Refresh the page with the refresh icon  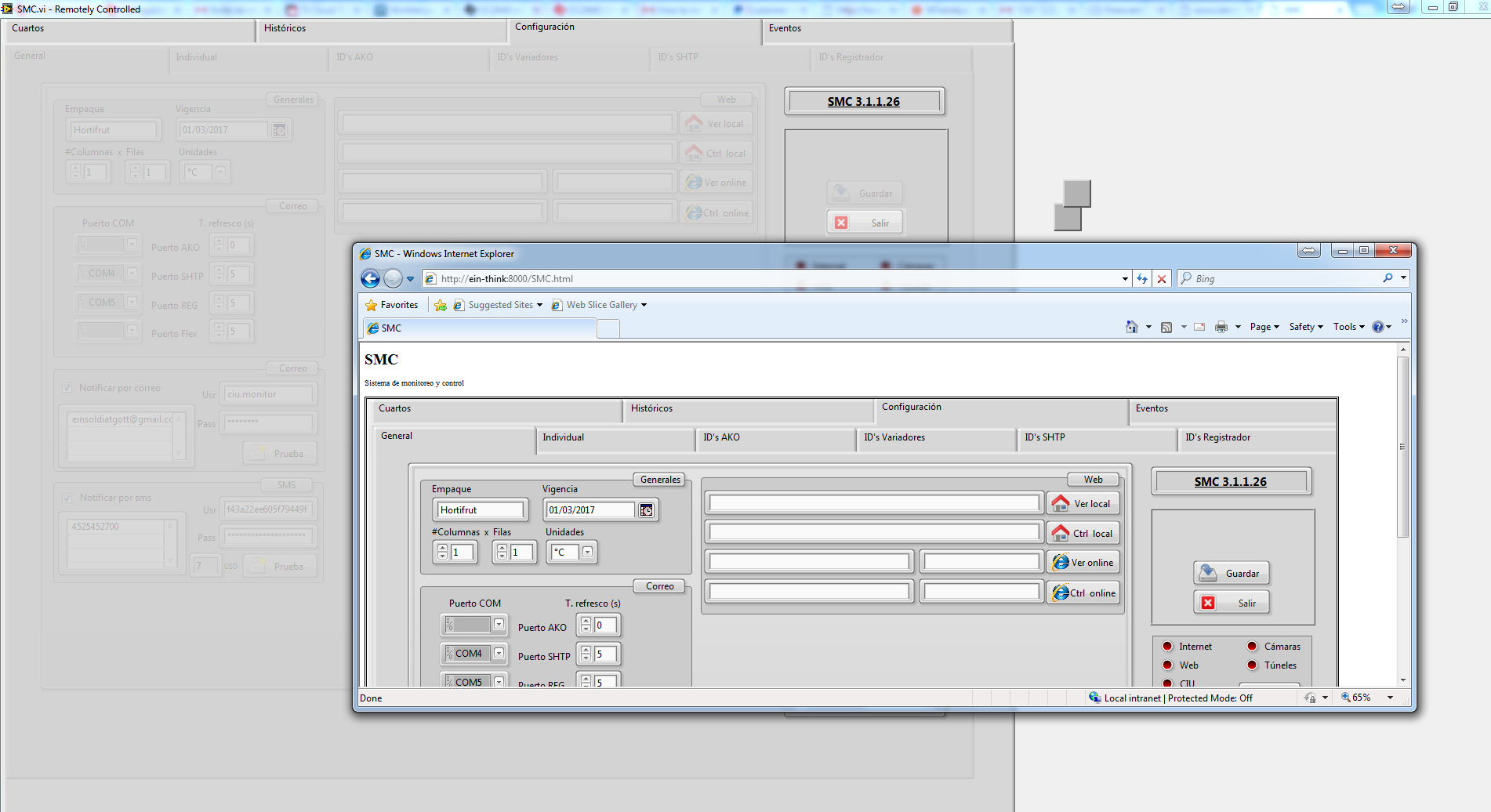[x=1142, y=278]
